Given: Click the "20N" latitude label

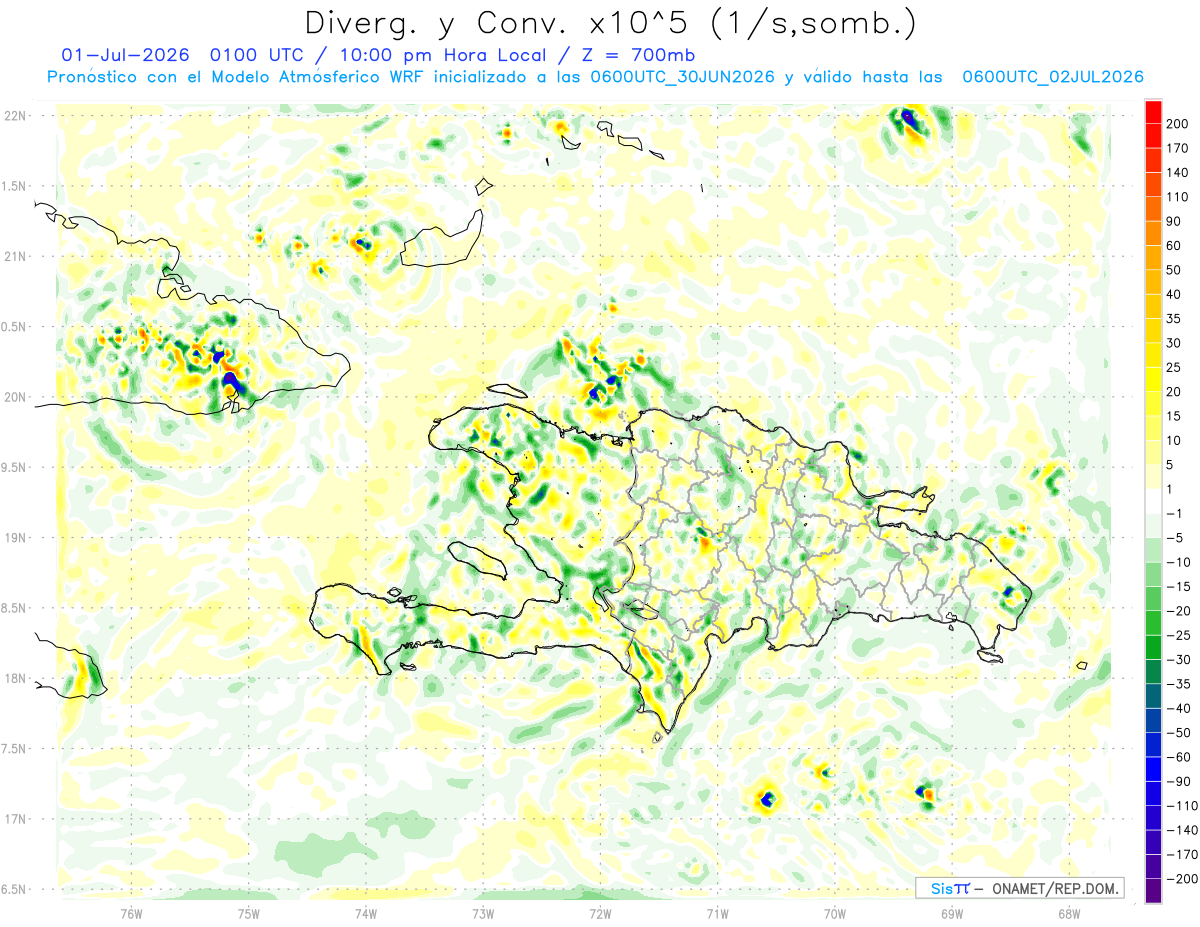Looking at the screenshot, I should (14, 397).
